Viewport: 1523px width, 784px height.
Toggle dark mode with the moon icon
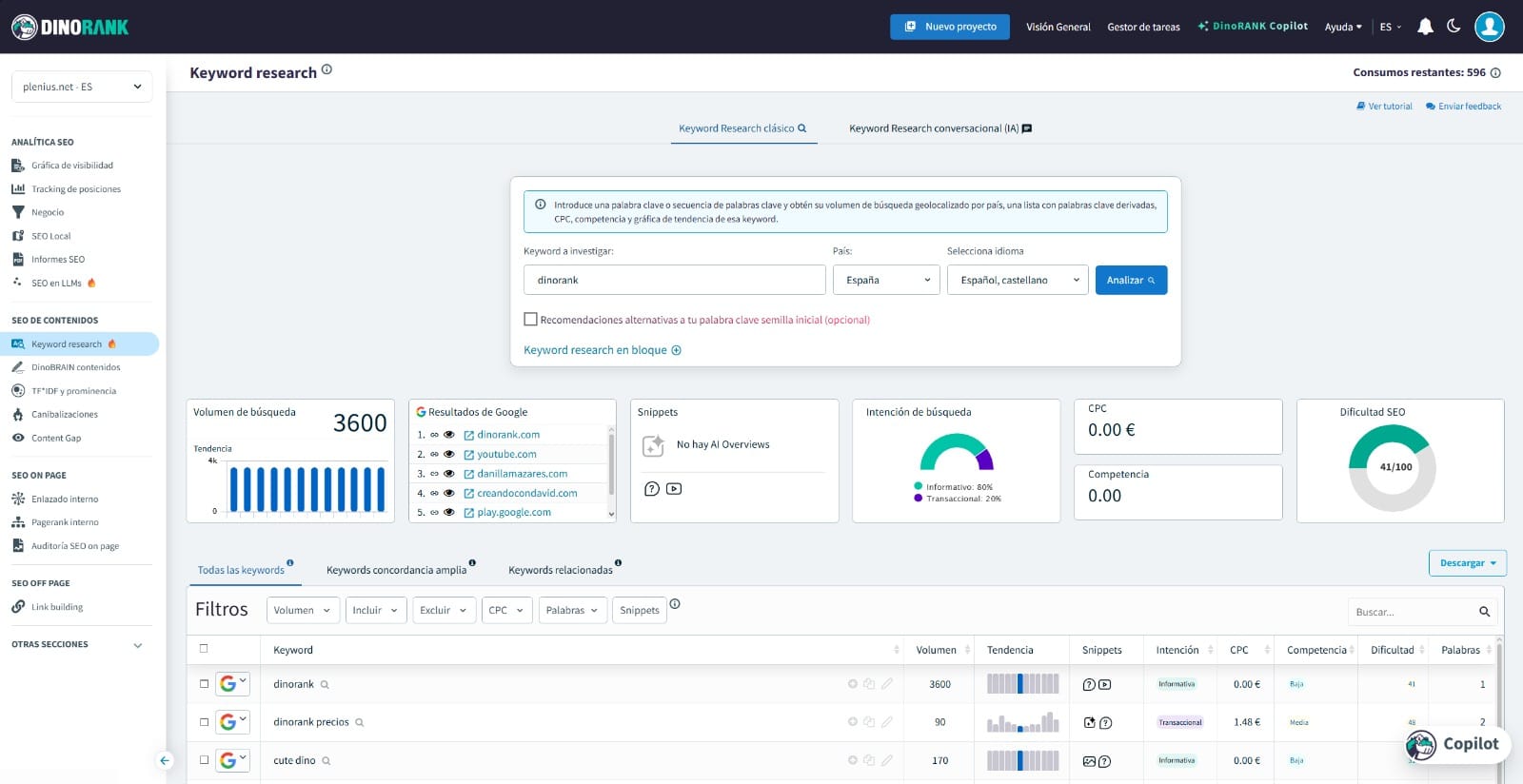pyautogui.click(x=1454, y=27)
